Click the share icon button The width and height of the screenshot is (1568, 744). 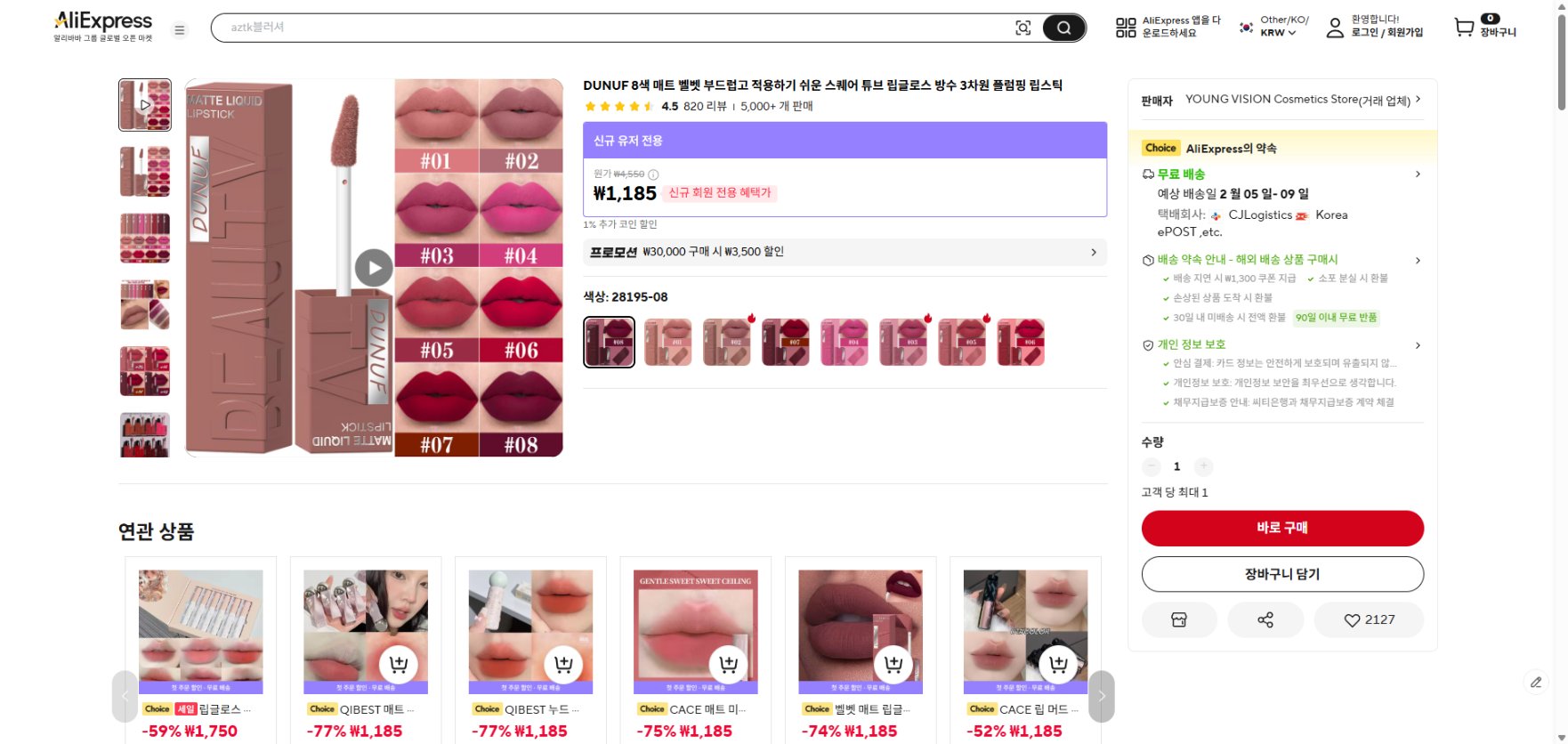1265,620
